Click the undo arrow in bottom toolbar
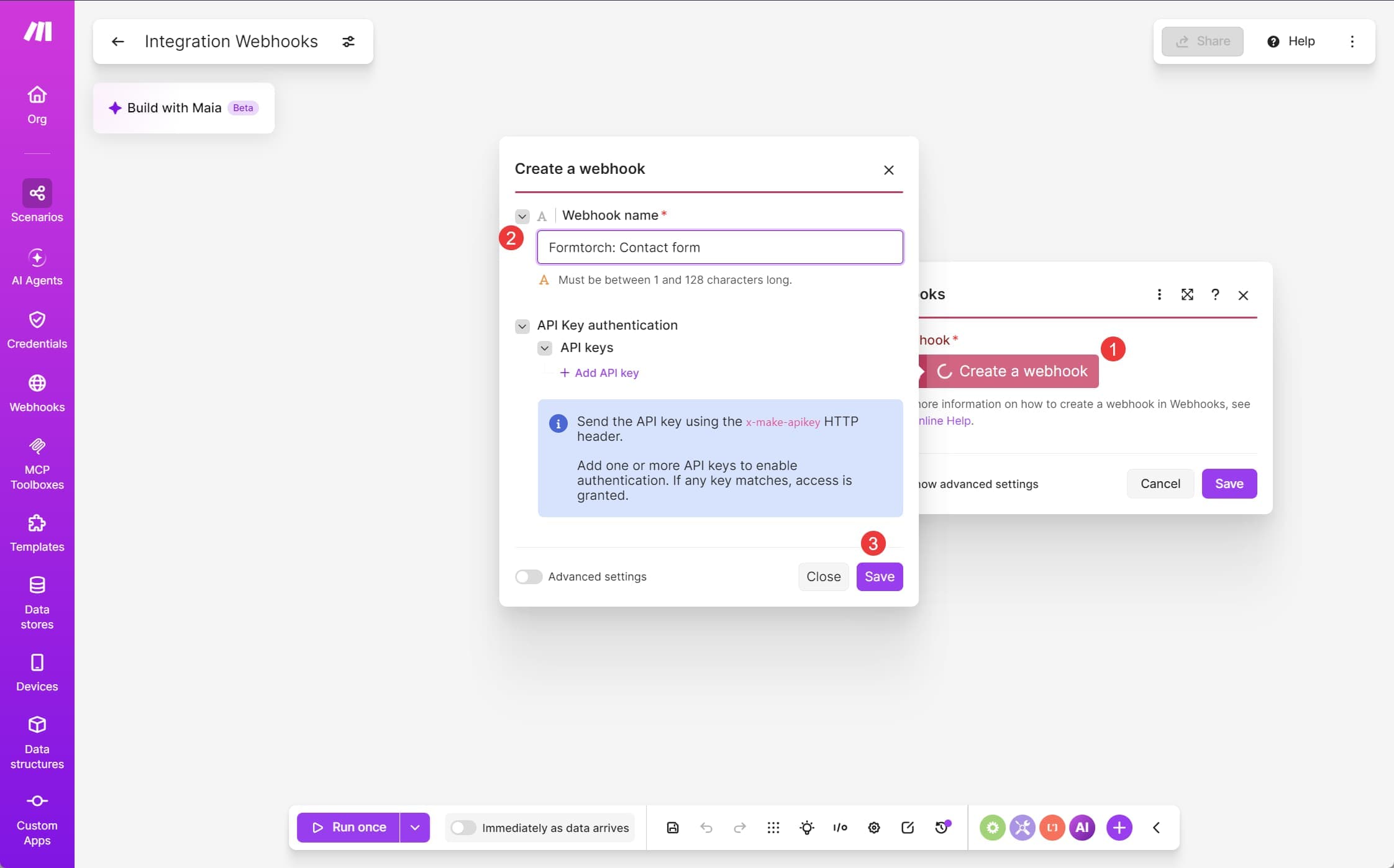Image resolution: width=1394 pixels, height=868 pixels. [706, 828]
